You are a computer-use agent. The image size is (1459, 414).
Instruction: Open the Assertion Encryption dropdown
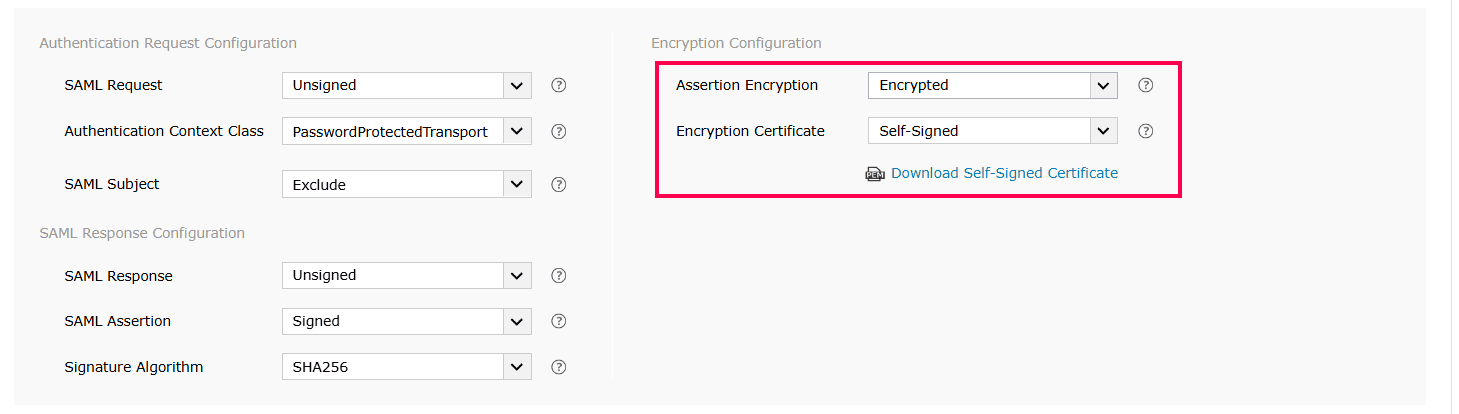coord(992,85)
